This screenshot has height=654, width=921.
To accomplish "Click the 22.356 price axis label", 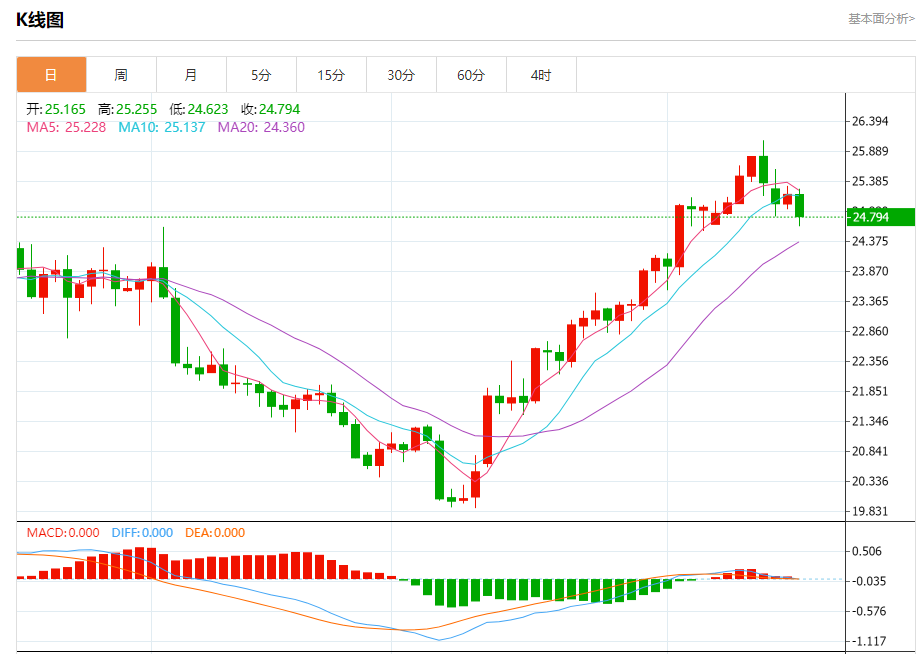I will tap(870, 361).
